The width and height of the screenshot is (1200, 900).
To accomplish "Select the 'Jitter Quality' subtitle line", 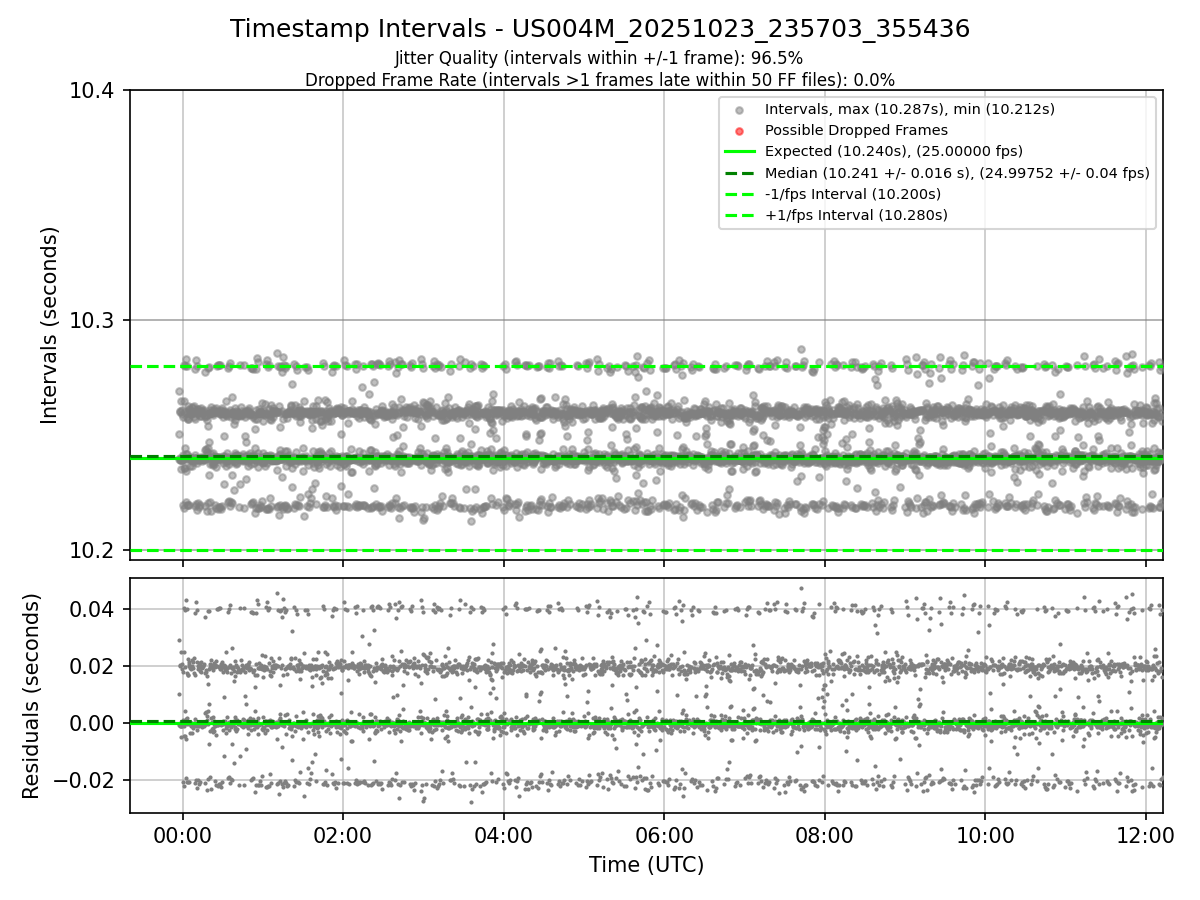I will (600, 58).
